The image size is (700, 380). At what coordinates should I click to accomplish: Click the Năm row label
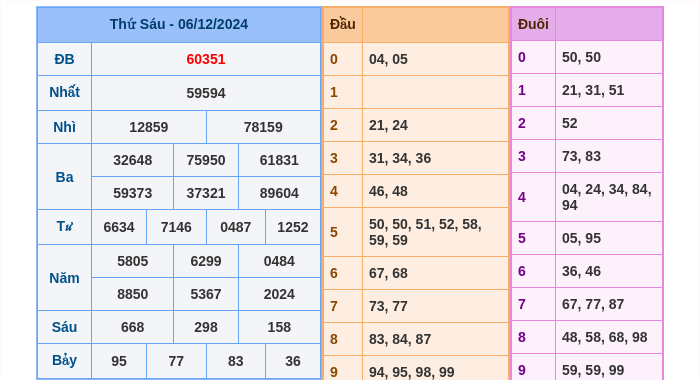coord(64,278)
